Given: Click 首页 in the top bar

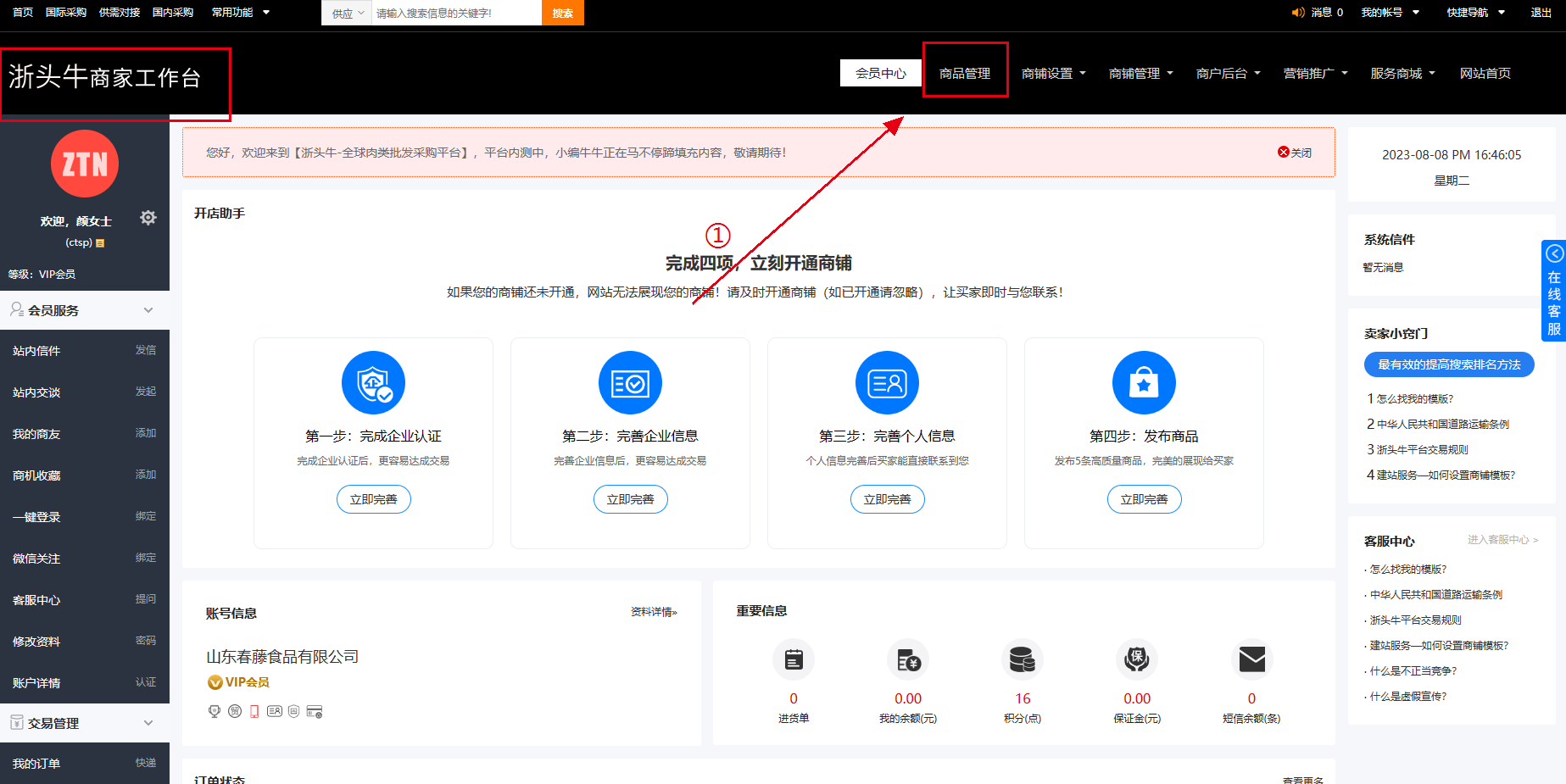Looking at the screenshot, I should (x=23, y=13).
